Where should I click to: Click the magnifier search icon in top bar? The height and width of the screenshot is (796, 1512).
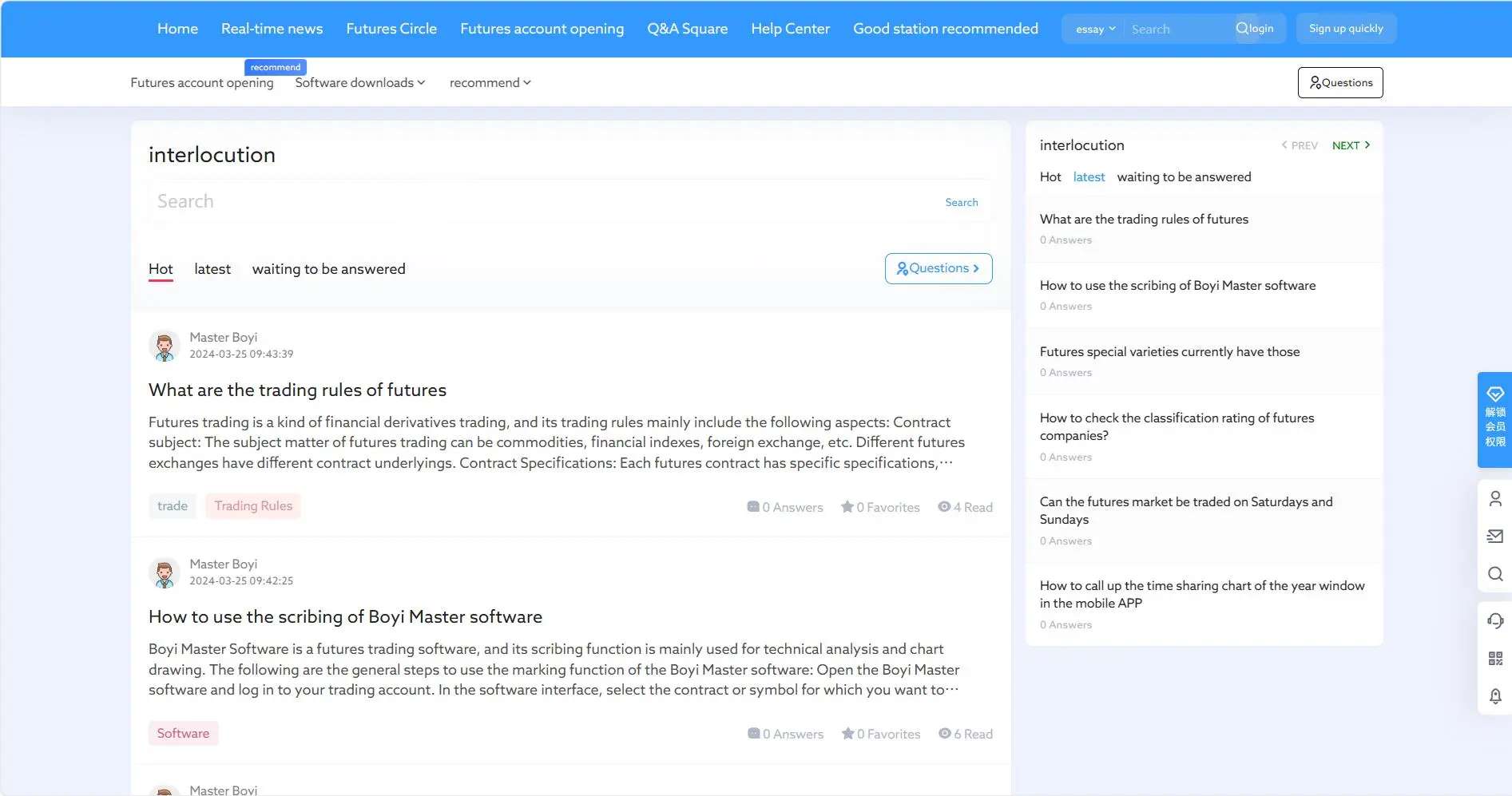tap(1241, 29)
